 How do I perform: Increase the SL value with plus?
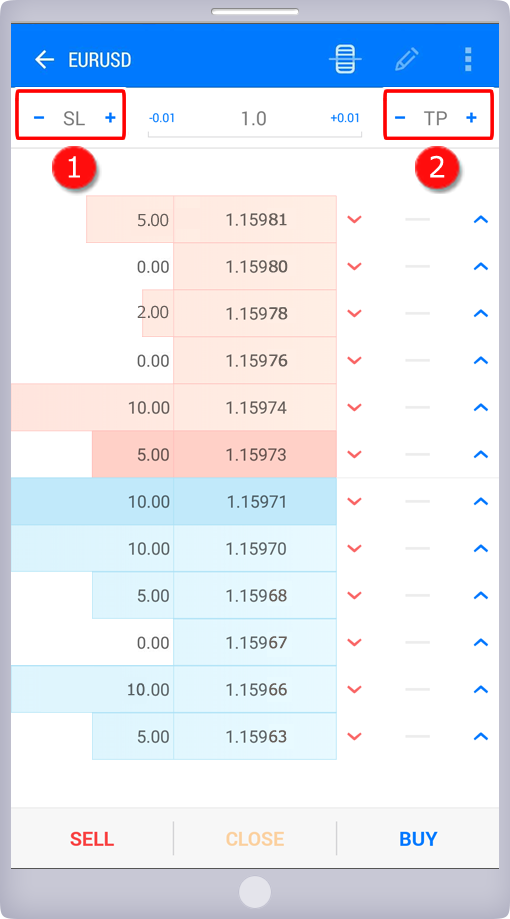coord(110,118)
